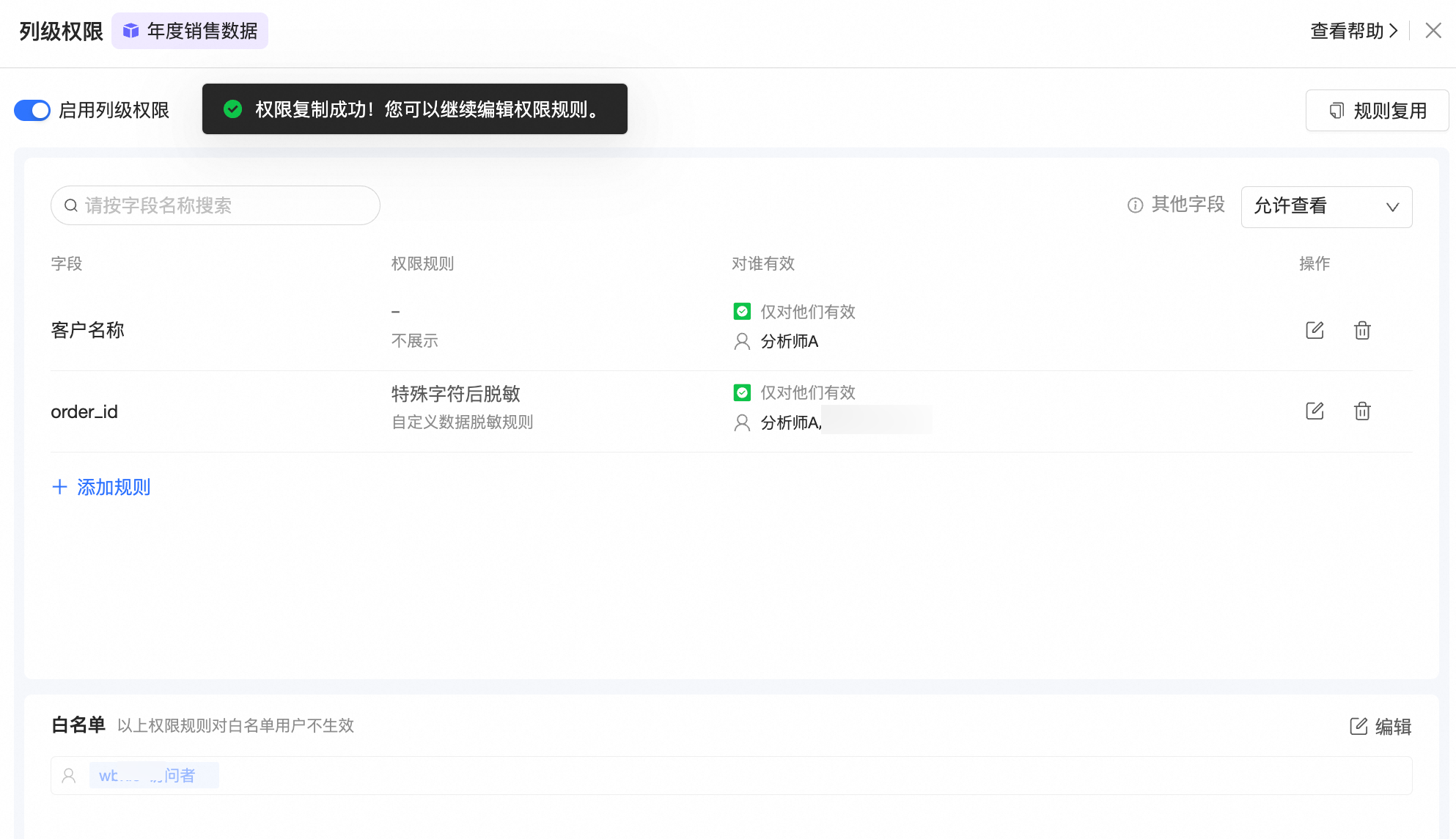The width and height of the screenshot is (1456, 839).
Task: Click the dropdown arrow of 允许查看
Action: click(x=1392, y=207)
